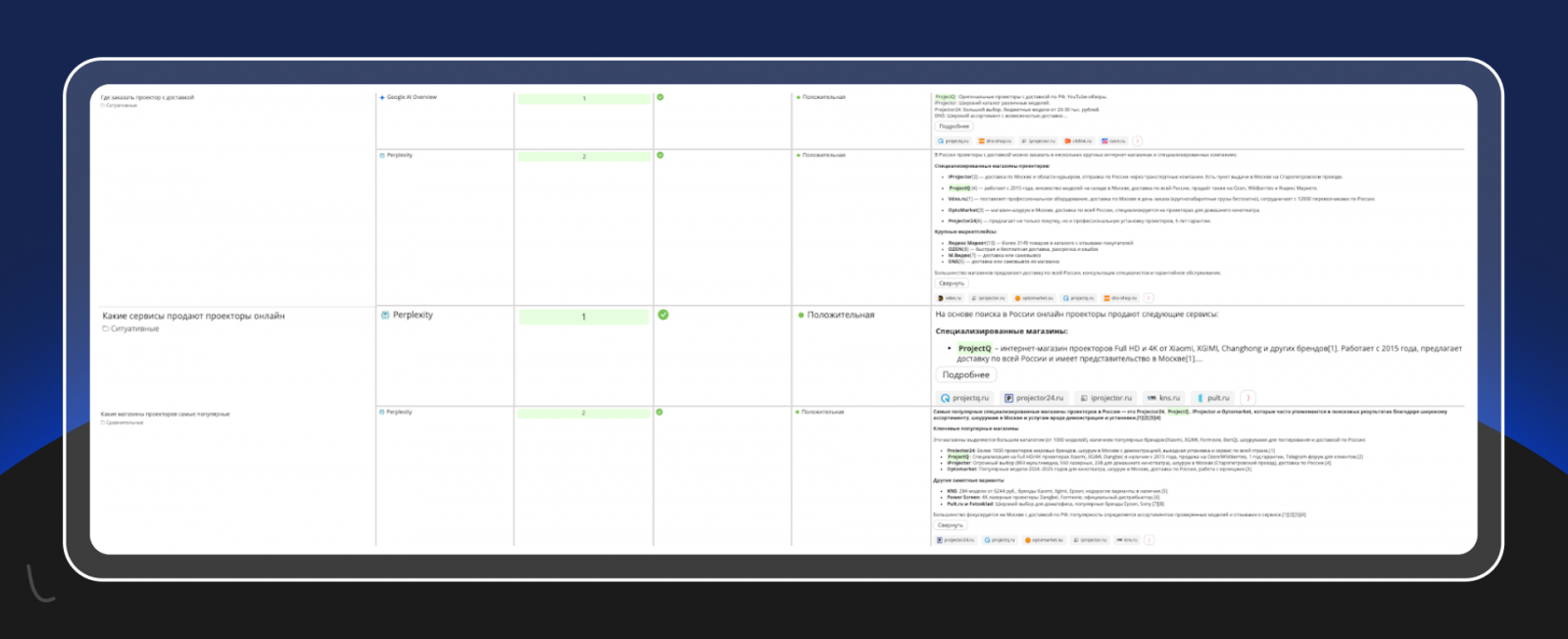1568x639 pixels.
Task: Open projector24.ru chip in 'Какие сервисы' row
Action: coord(1034,398)
